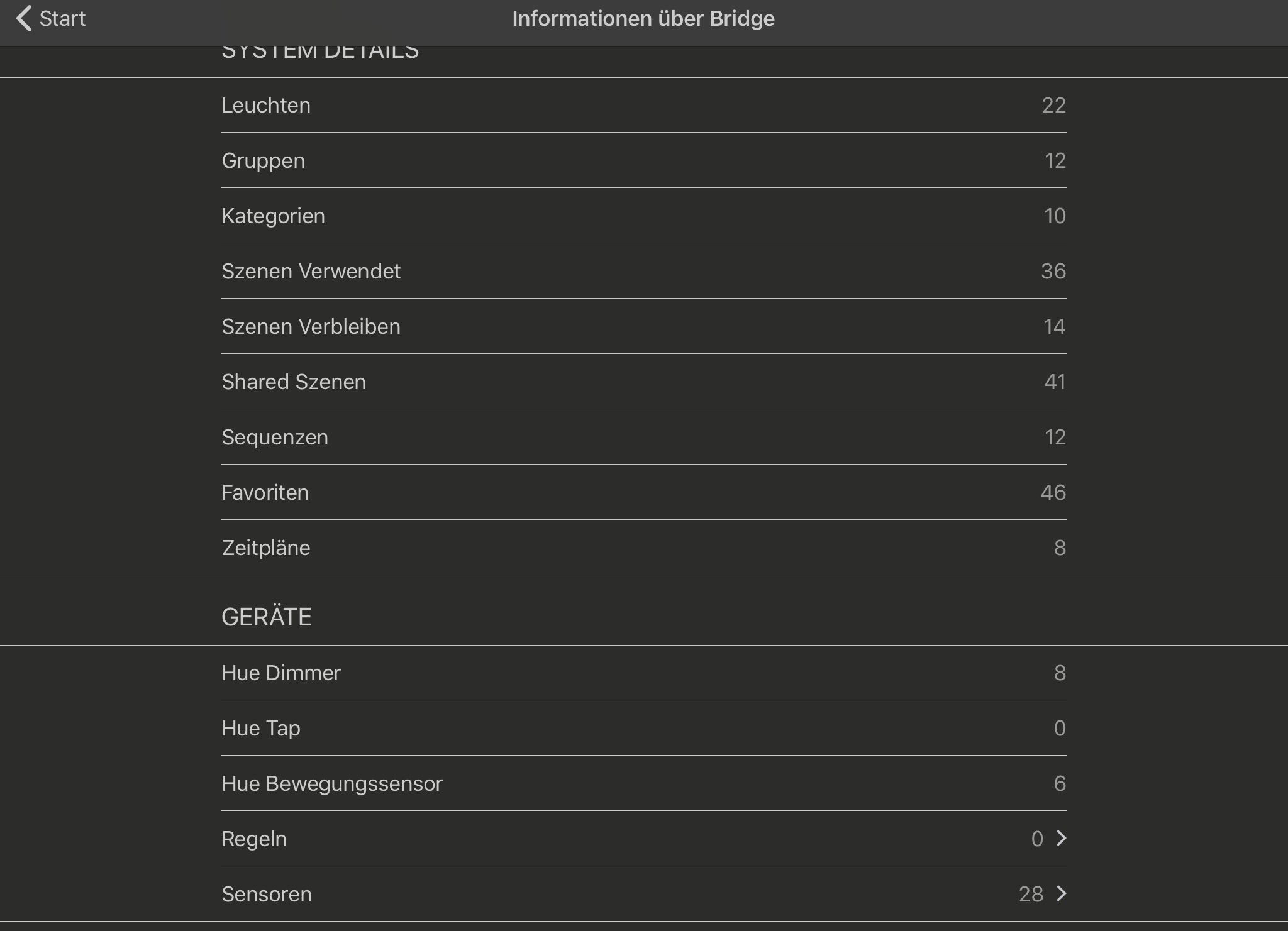
Task: Expand the Regeln chevron arrow
Action: 1062,839
